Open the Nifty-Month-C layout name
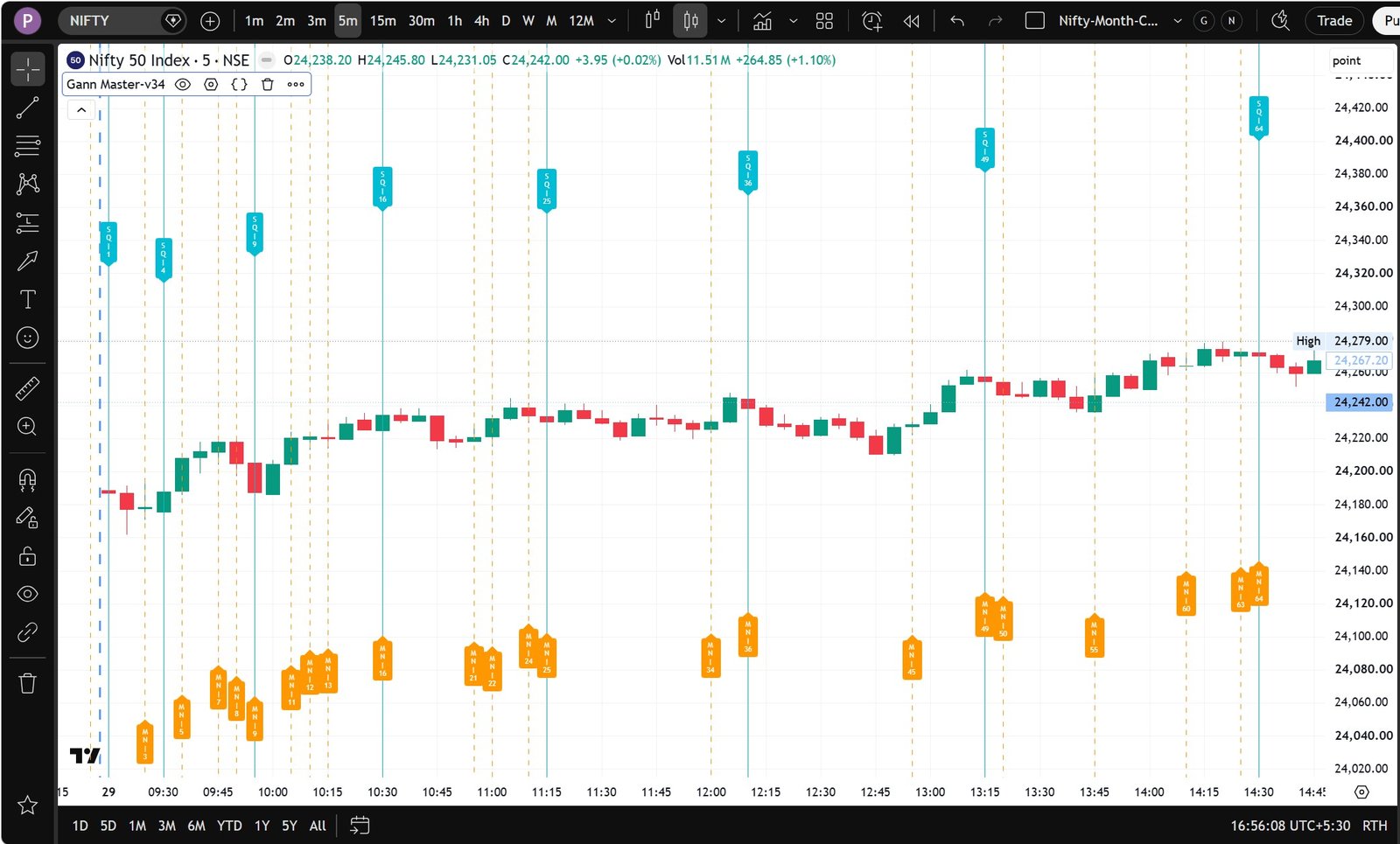Screen dimensions: 1400x844 point(1108,20)
